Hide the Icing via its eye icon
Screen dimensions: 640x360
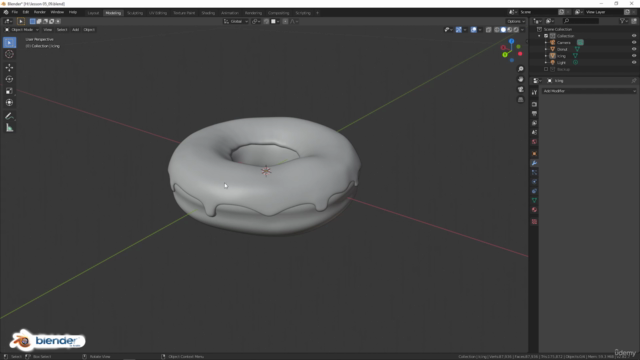[634, 56]
